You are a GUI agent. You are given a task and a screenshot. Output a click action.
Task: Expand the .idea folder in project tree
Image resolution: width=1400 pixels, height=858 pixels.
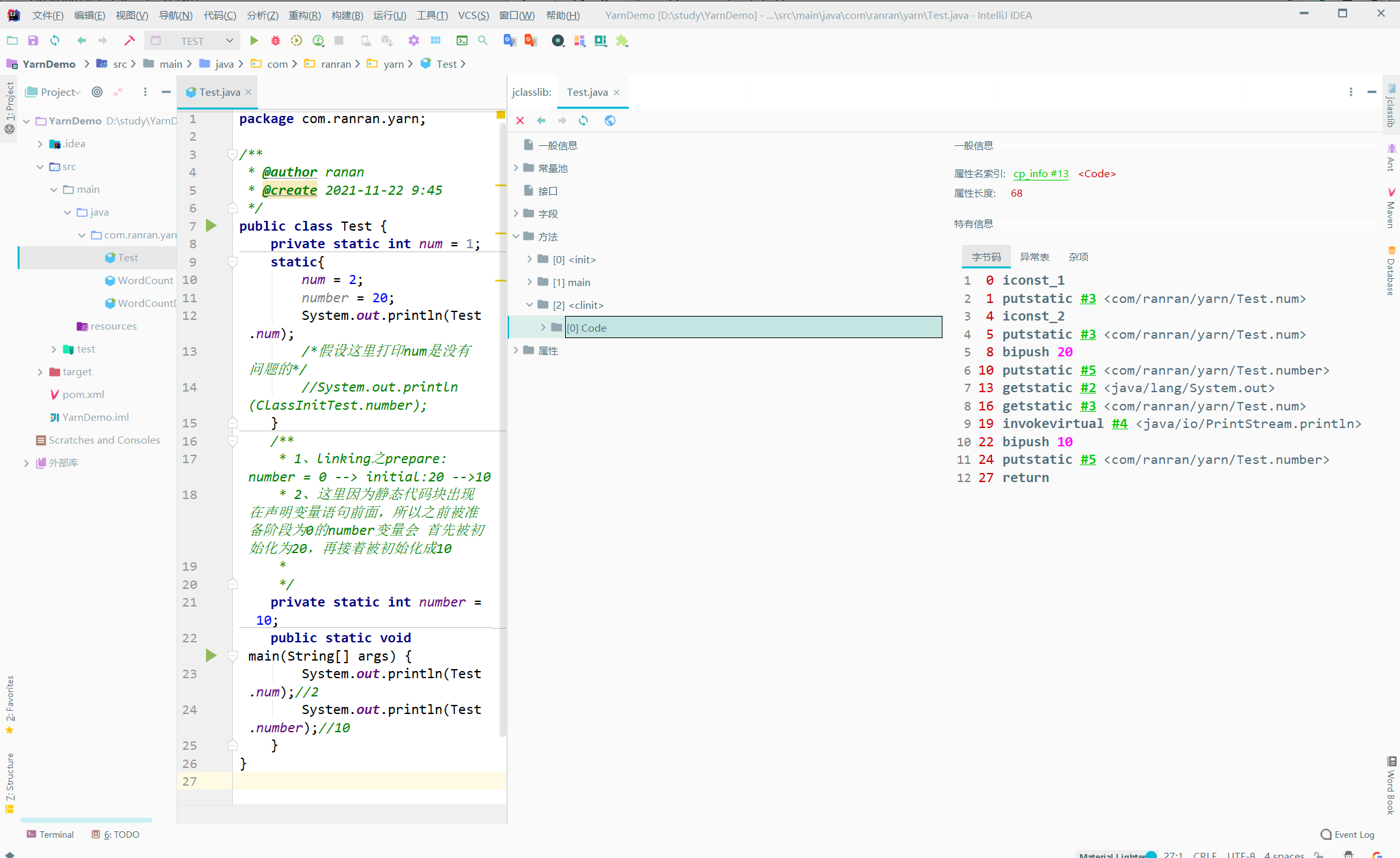coord(40,144)
